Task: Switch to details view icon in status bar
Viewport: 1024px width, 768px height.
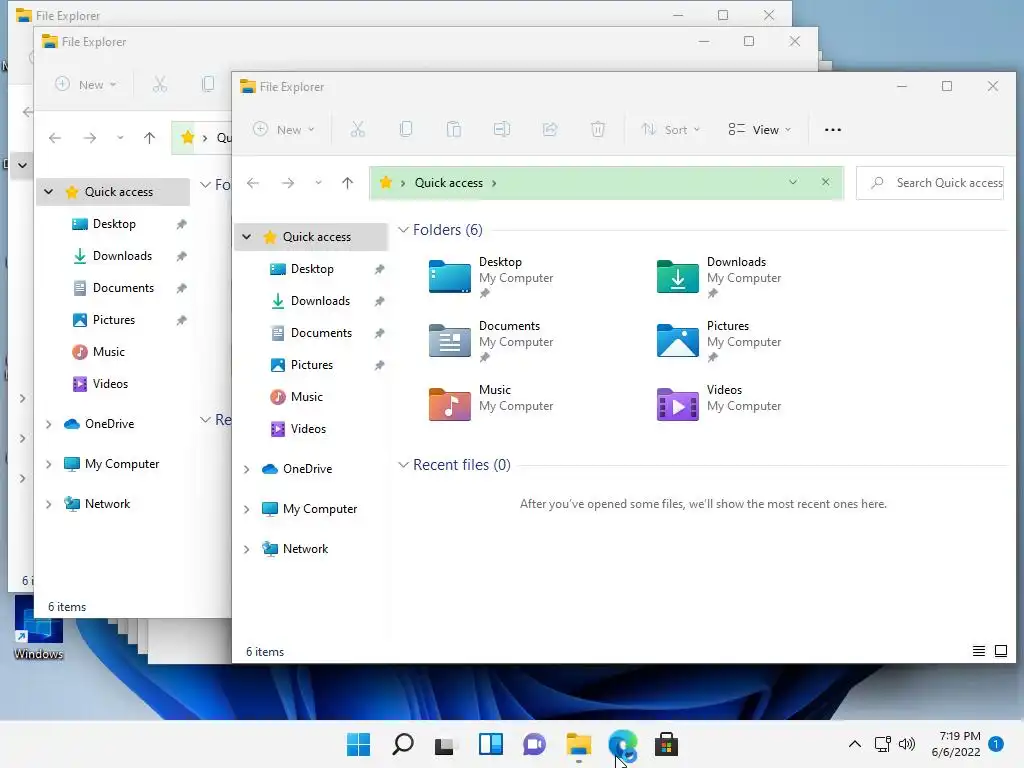Action: (x=978, y=651)
